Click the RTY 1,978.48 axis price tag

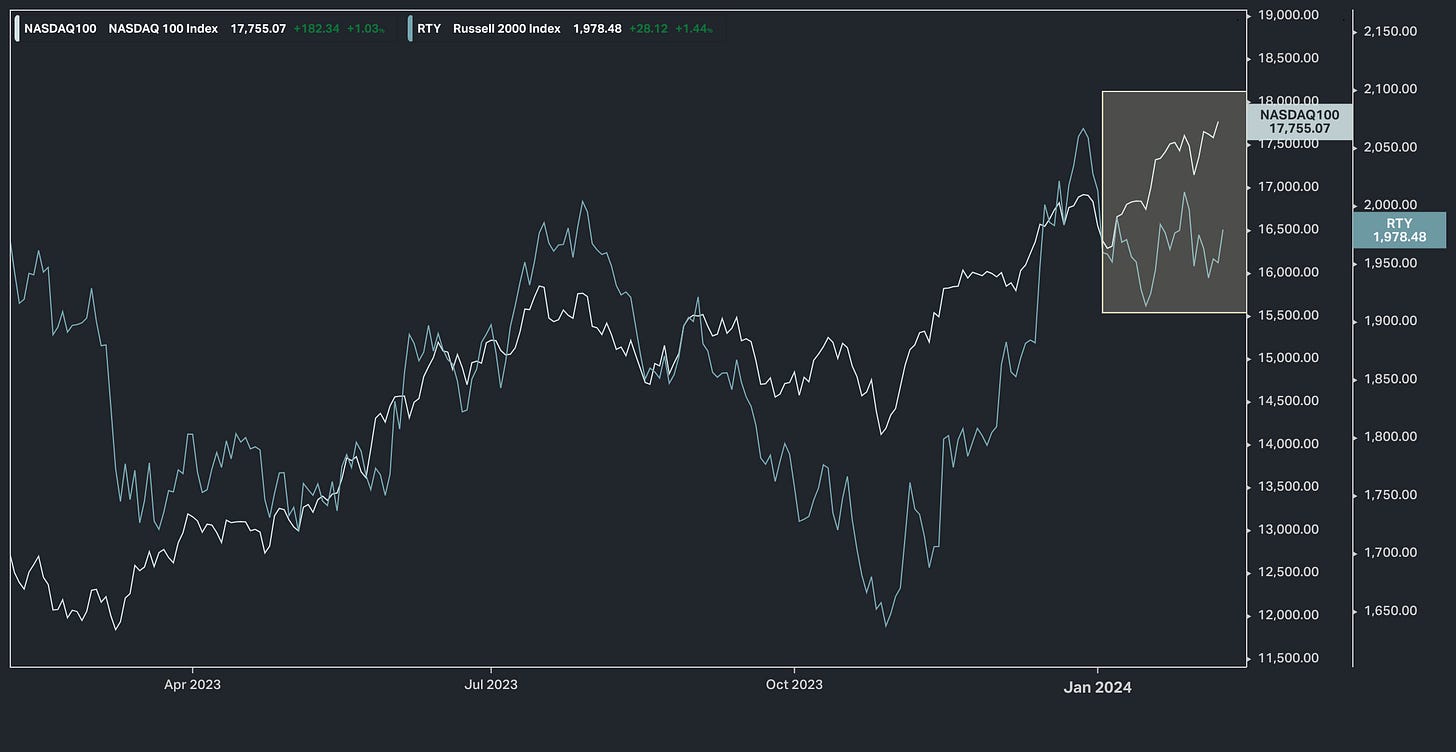click(1399, 230)
